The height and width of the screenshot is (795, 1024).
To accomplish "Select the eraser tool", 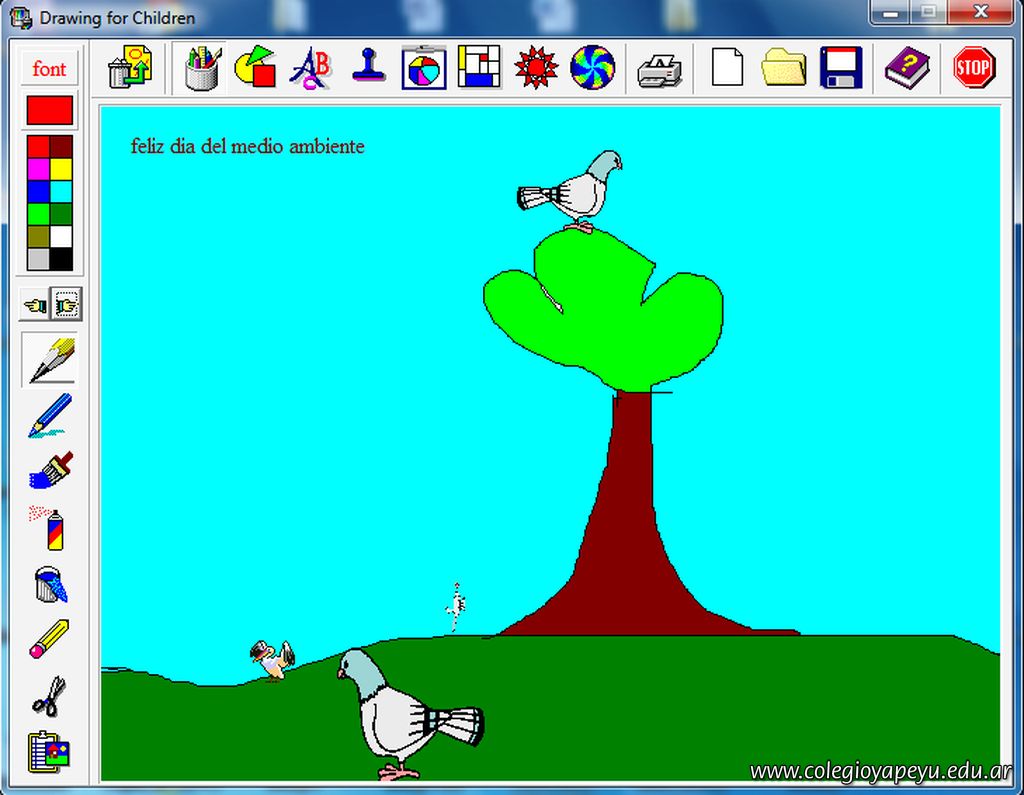I will click(x=50, y=639).
